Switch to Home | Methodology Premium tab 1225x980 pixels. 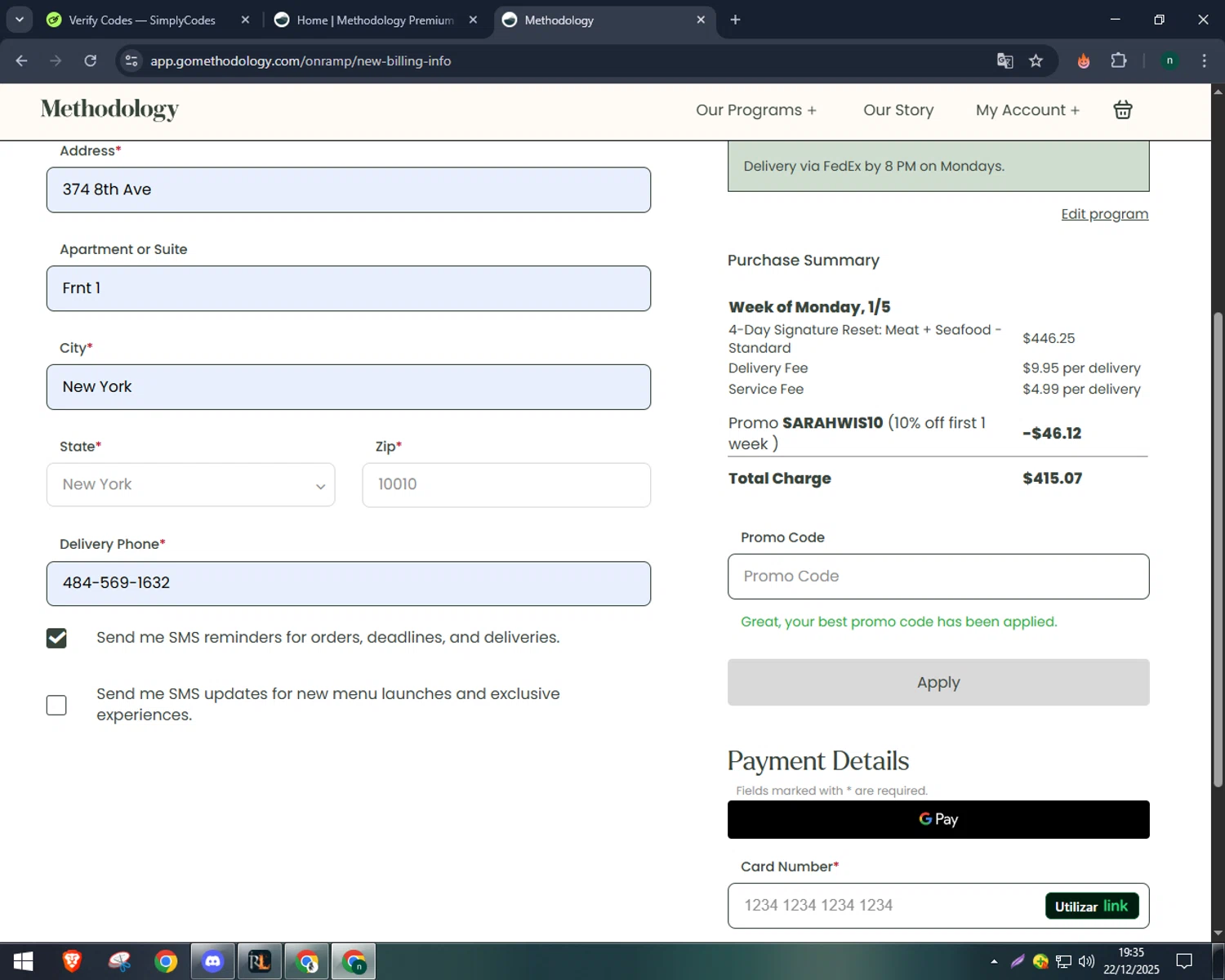coord(374,20)
